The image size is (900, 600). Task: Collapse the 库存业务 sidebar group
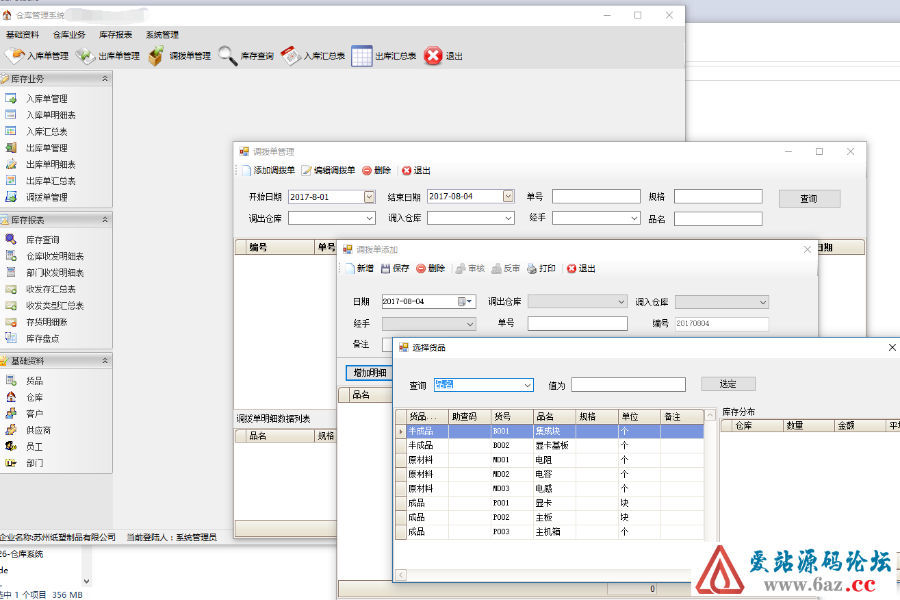[105, 79]
